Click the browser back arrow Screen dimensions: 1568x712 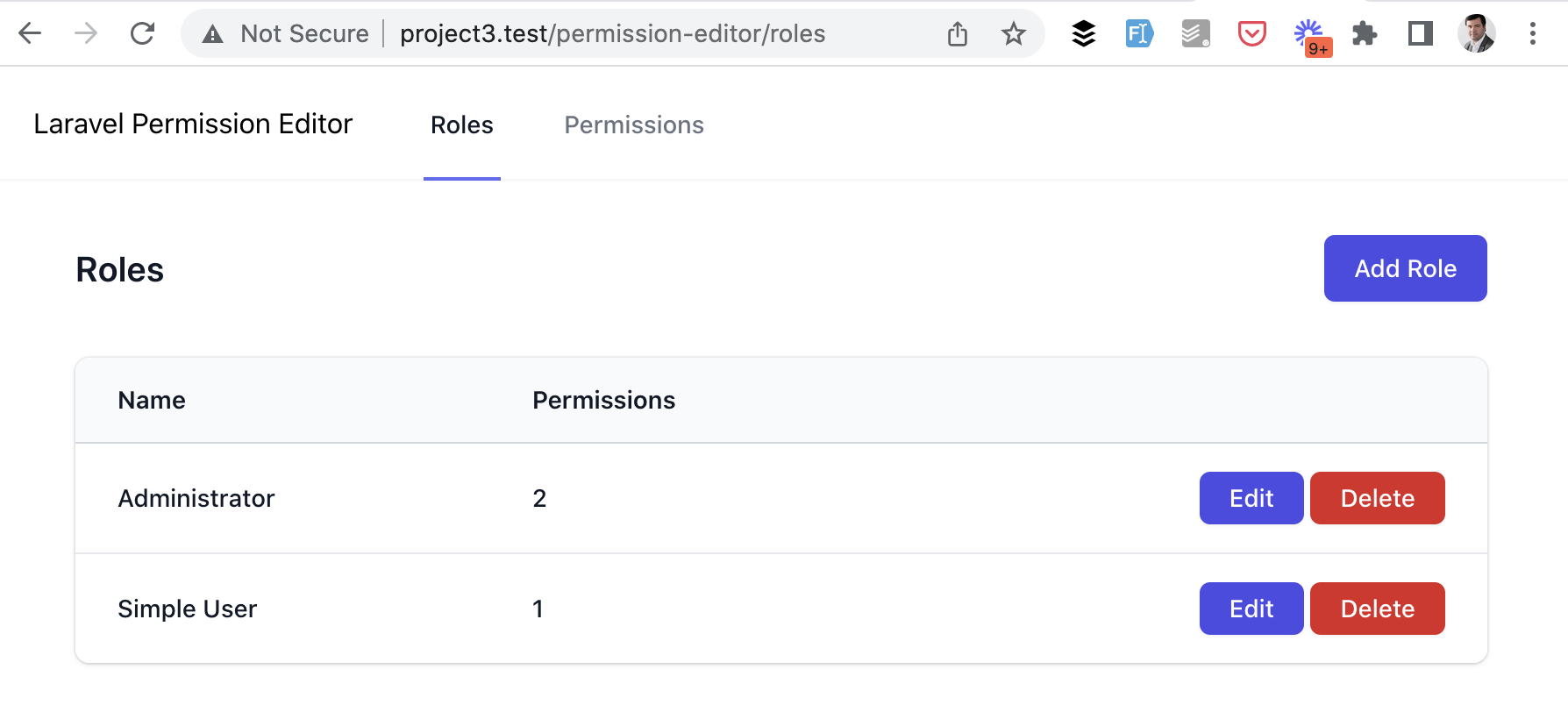coord(30,34)
